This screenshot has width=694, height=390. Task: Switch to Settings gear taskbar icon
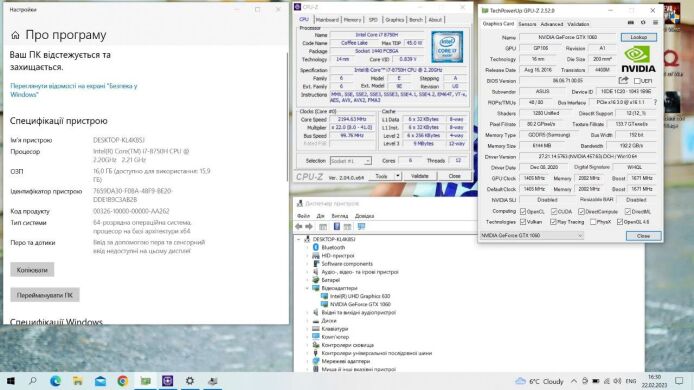190,381
